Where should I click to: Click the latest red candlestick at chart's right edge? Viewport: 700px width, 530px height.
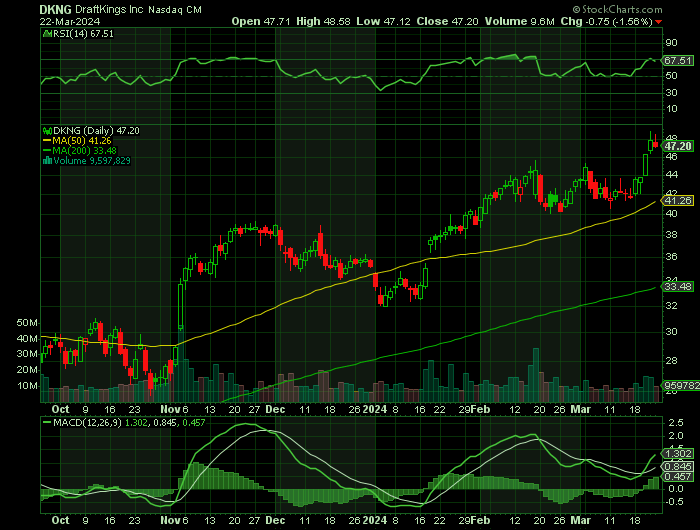point(655,144)
